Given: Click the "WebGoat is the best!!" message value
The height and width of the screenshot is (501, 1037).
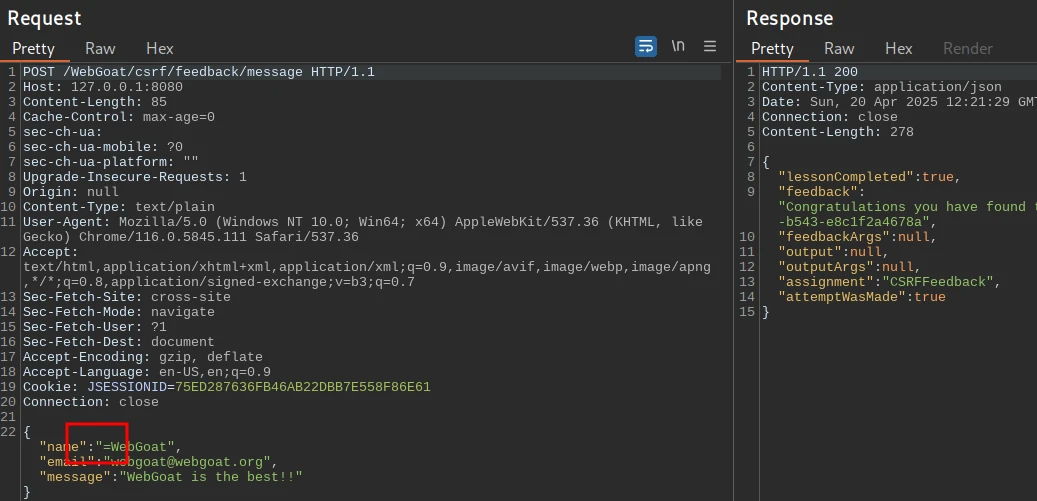Looking at the screenshot, I should point(211,477).
